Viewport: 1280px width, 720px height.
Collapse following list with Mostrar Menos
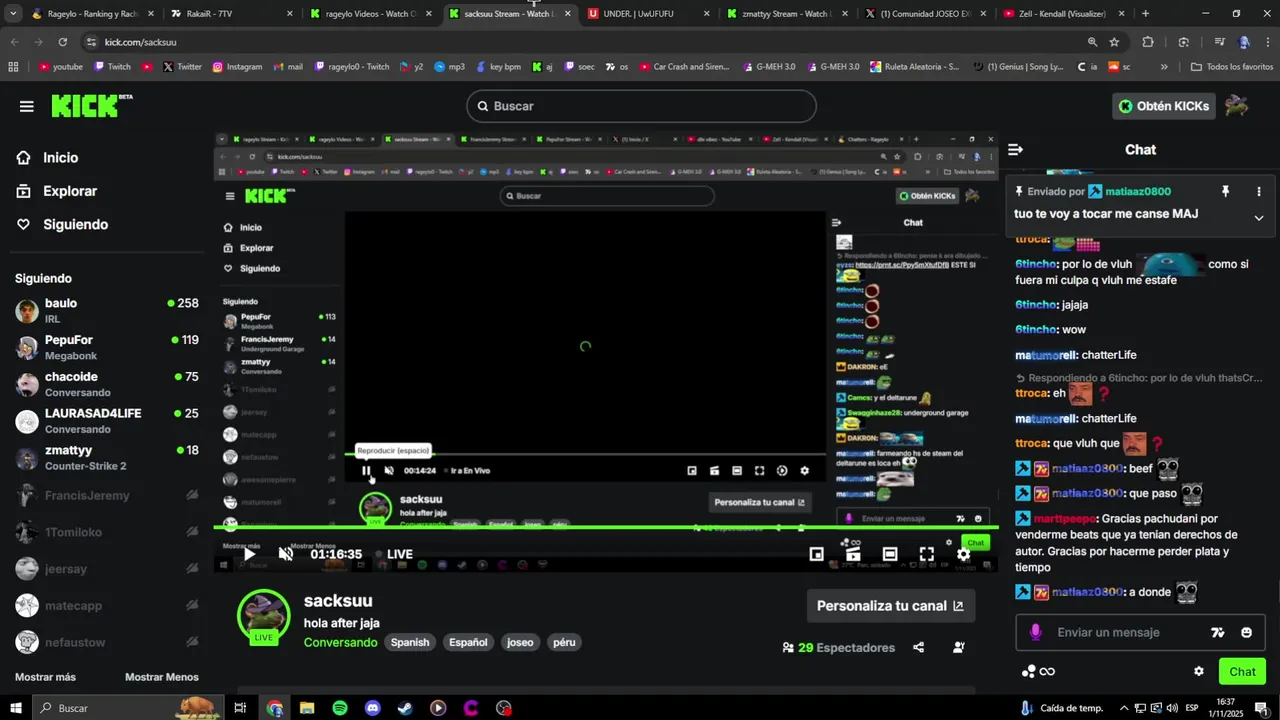(x=162, y=677)
